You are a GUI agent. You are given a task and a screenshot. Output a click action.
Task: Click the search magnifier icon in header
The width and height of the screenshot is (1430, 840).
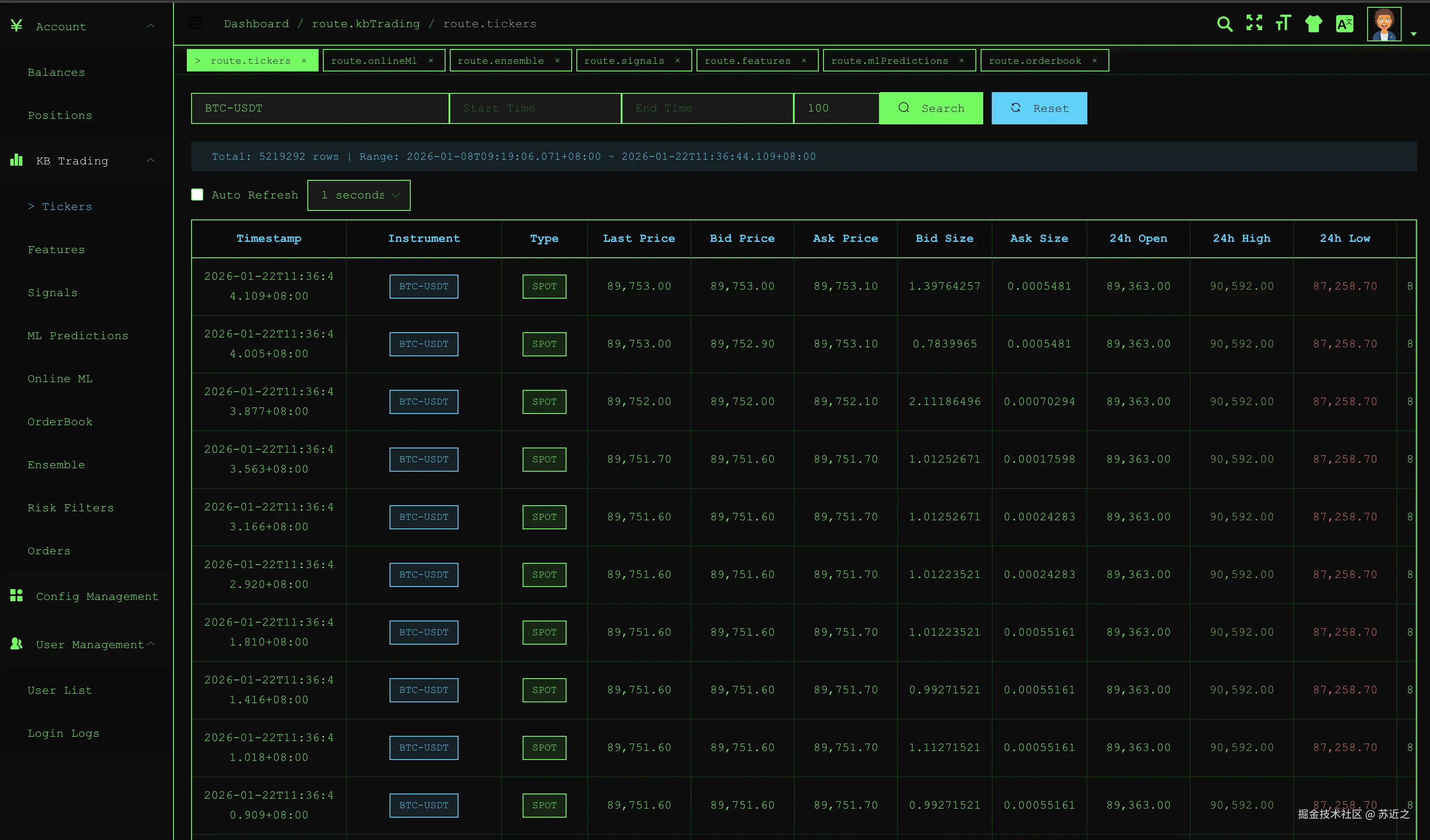(x=1225, y=24)
